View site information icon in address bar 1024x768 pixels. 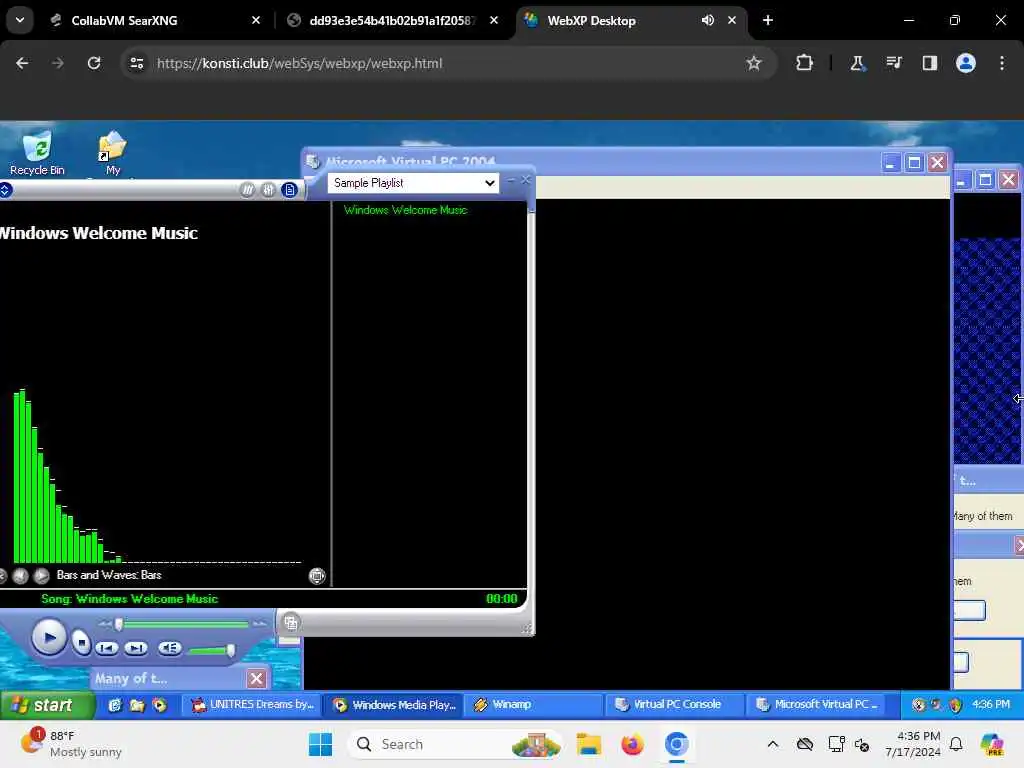click(x=136, y=63)
